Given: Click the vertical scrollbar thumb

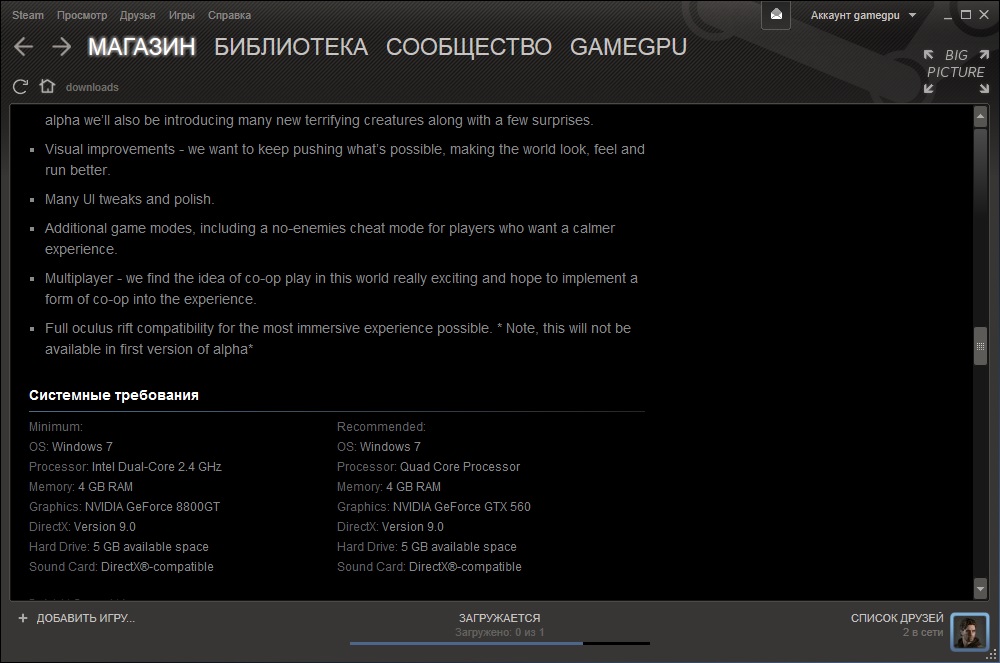Looking at the screenshot, I should point(981,346).
